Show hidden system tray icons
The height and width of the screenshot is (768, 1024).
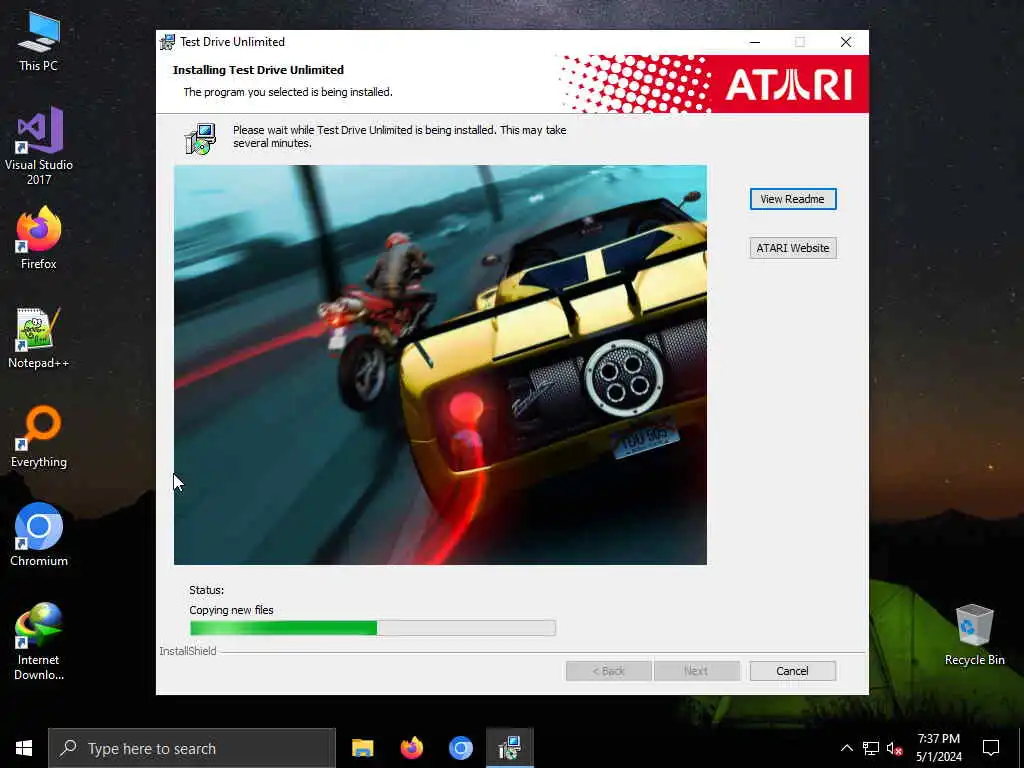click(x=846, y=748)
